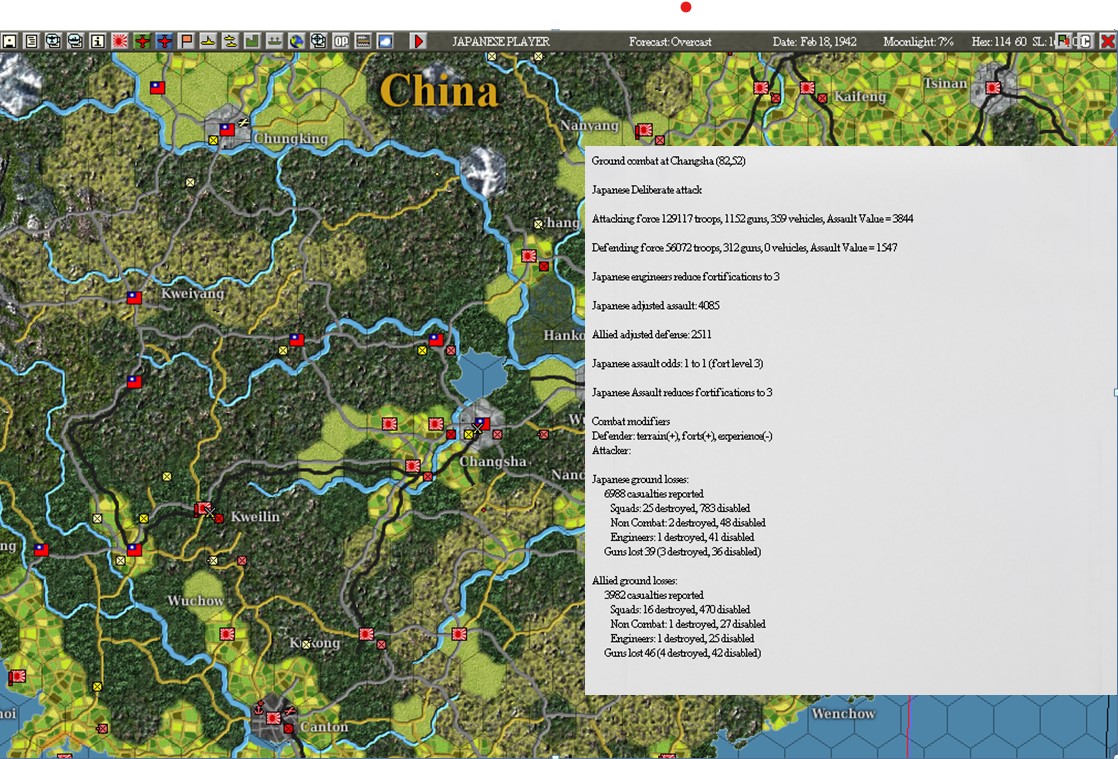This screenshot has width=1118, height=759.
Task: Click the Defender terrain, forts, experience modifiers line
Action: click(x=682, y=435)
